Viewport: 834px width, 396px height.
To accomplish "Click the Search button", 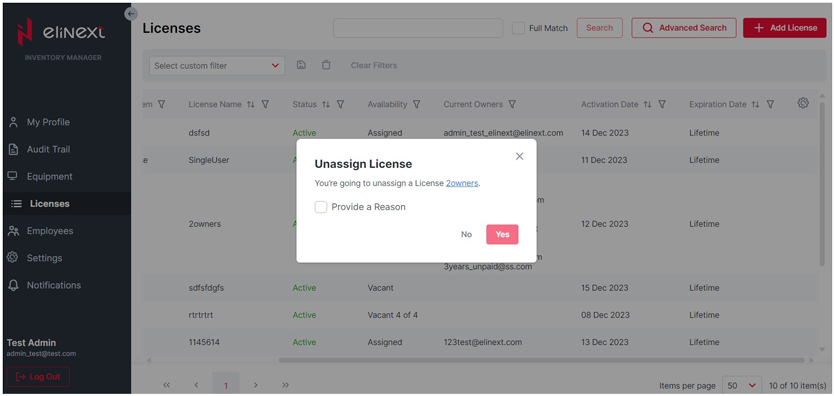I will tap(599, 28).
